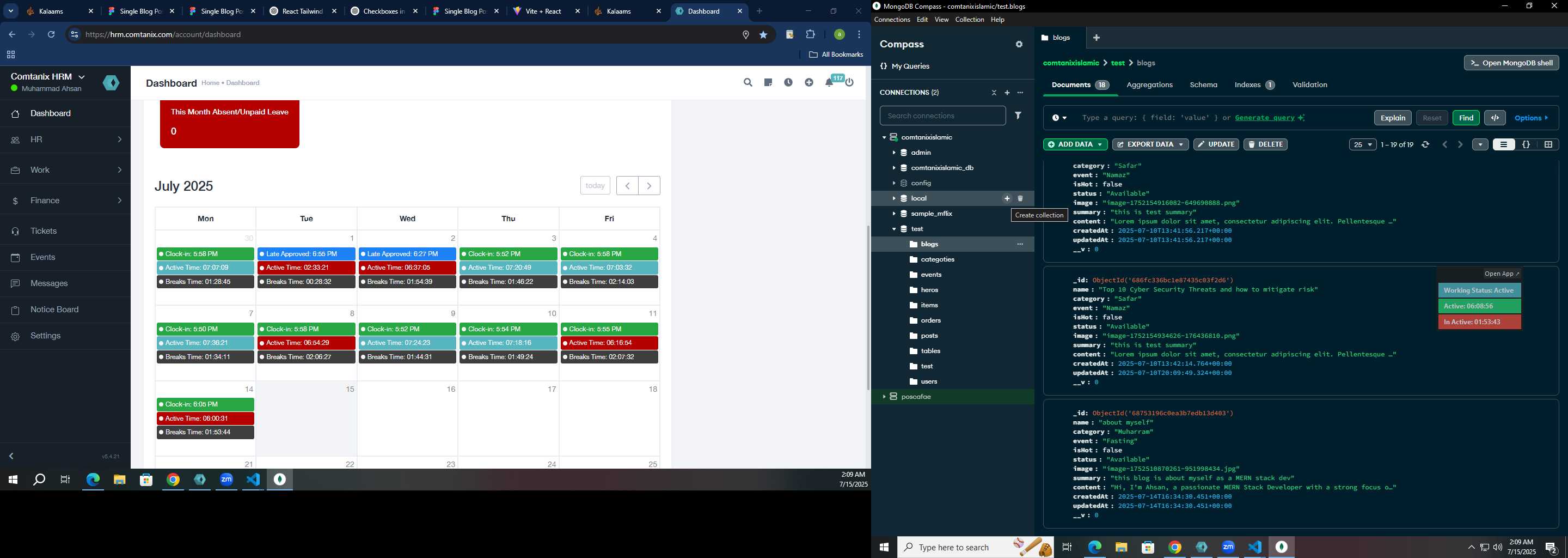The height and width of the screenshot is (558, 1568).
Task: Expand HR menu in HRM sidebar
Action: click(x=65, y=139)
